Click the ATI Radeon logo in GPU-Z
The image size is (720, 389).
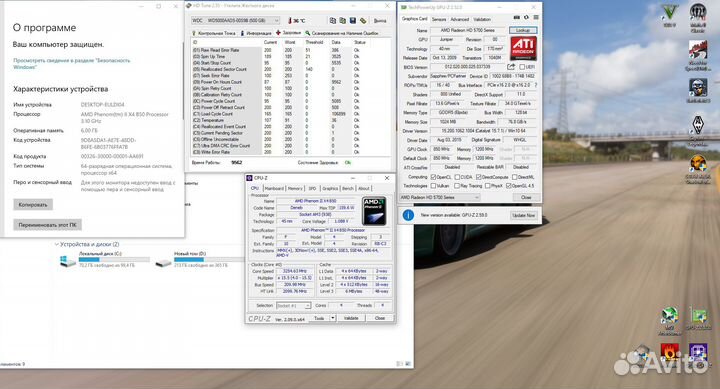(523, 48)
